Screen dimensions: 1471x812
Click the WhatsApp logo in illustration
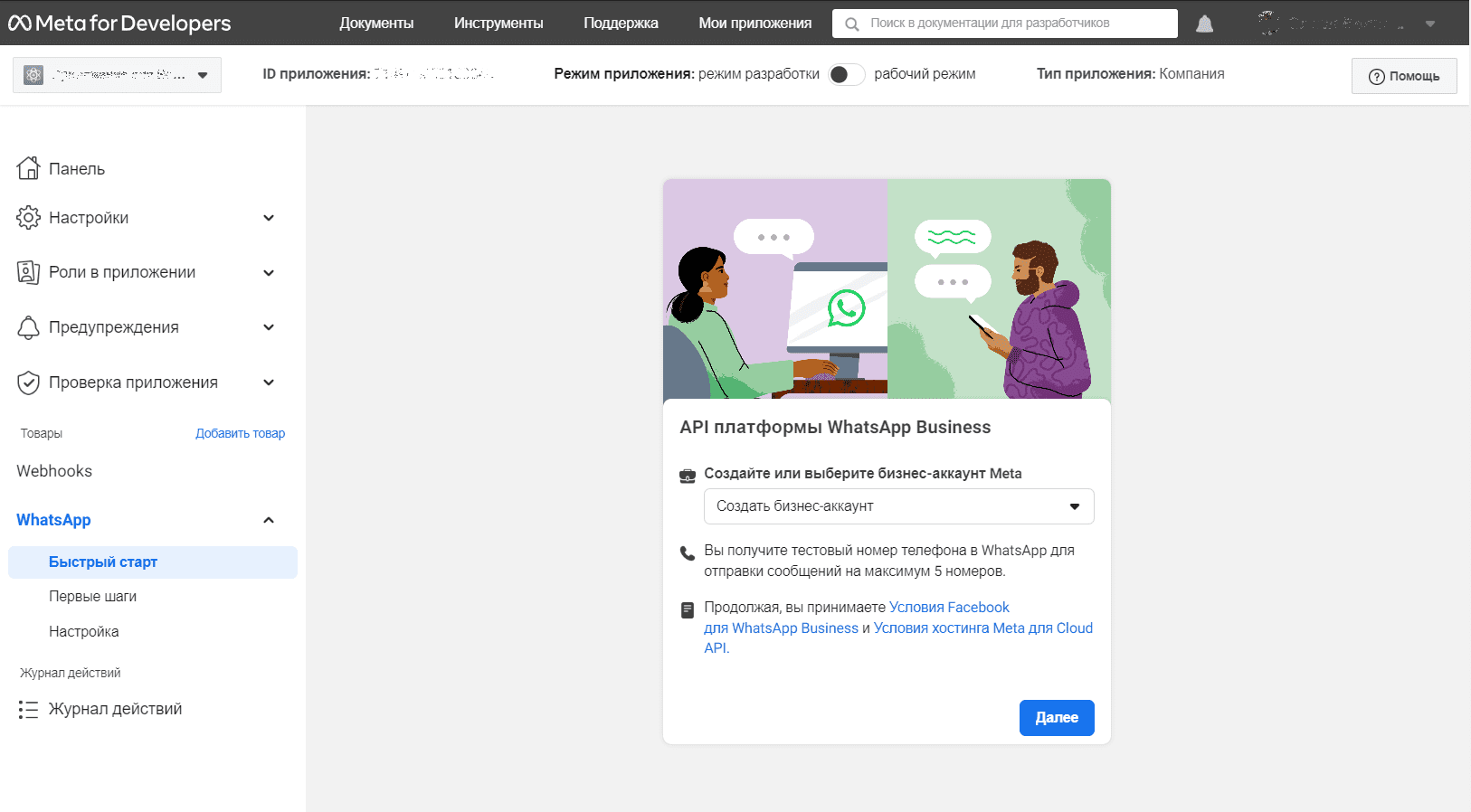tap(847, 308)
